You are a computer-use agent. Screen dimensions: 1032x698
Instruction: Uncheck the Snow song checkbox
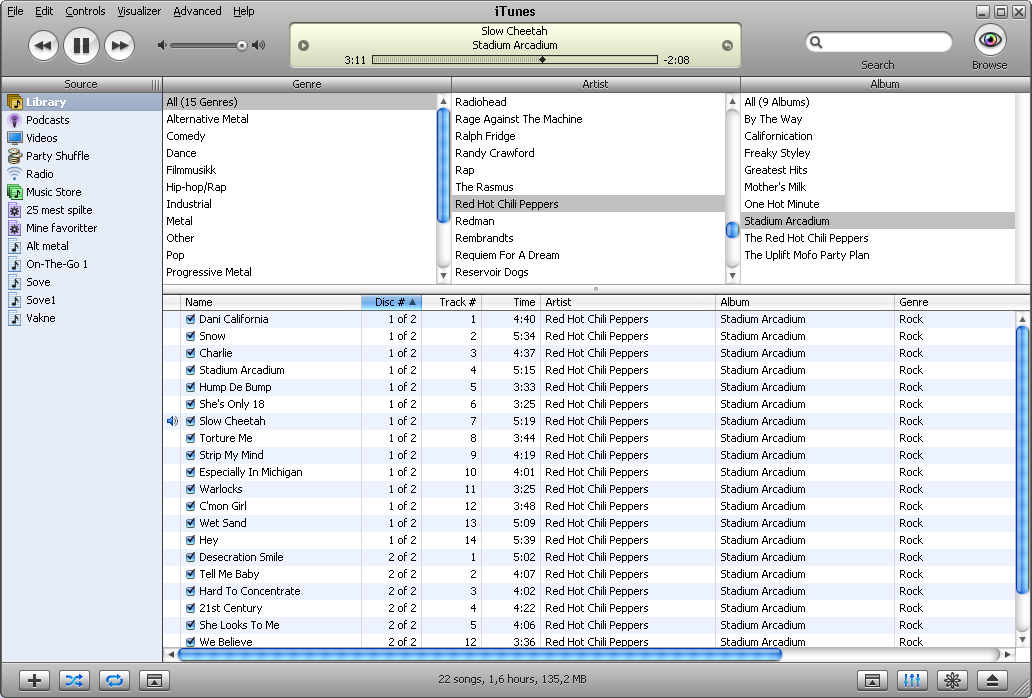tap(191, 336)
